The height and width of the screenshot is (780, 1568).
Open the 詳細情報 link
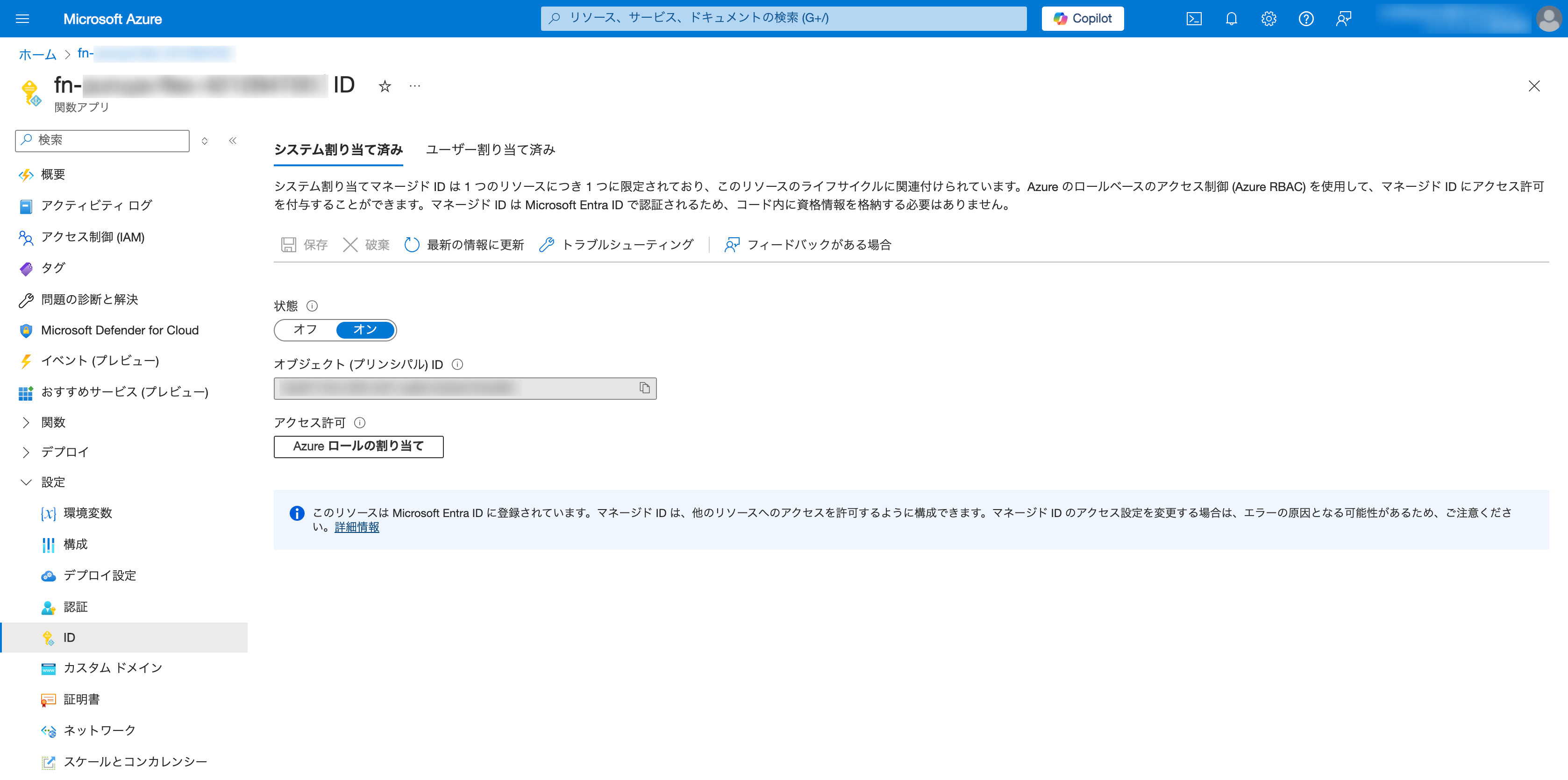tap(356, 527)
